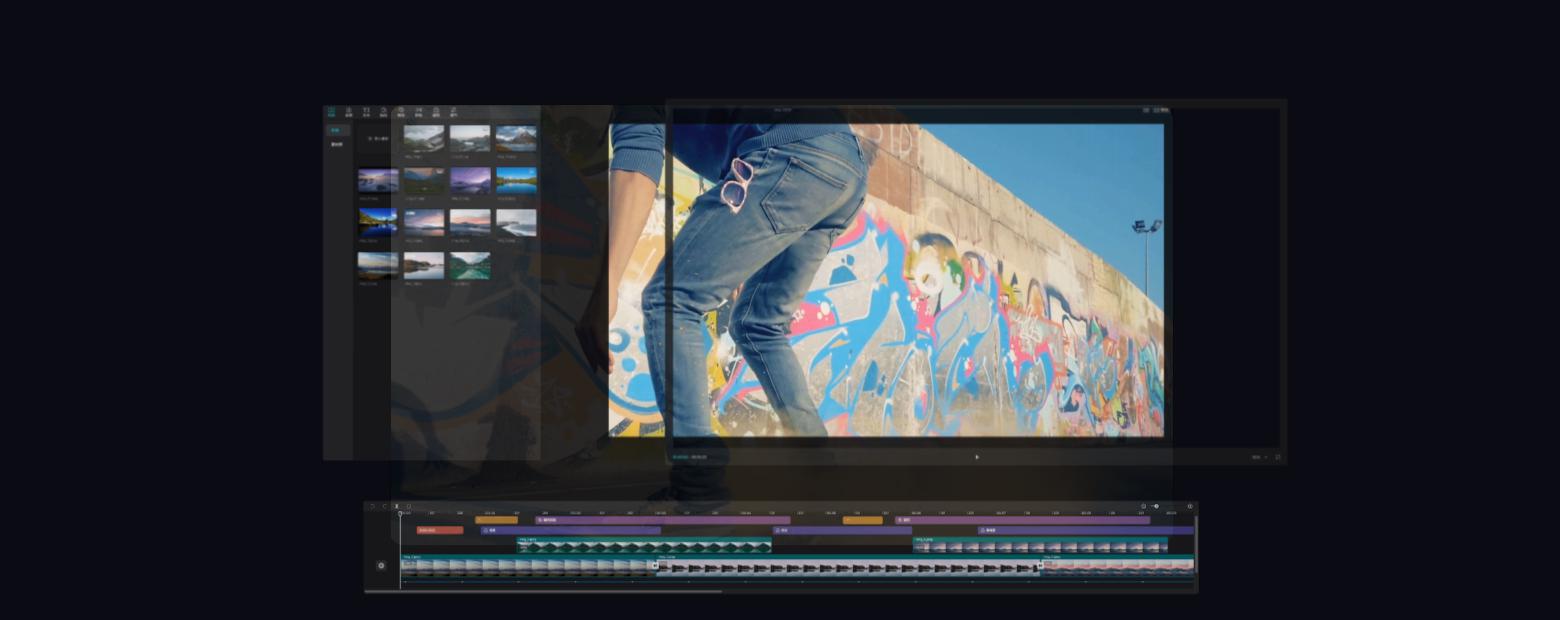Select the snowy mountain peak thumbnail

[x=515, y=138]
